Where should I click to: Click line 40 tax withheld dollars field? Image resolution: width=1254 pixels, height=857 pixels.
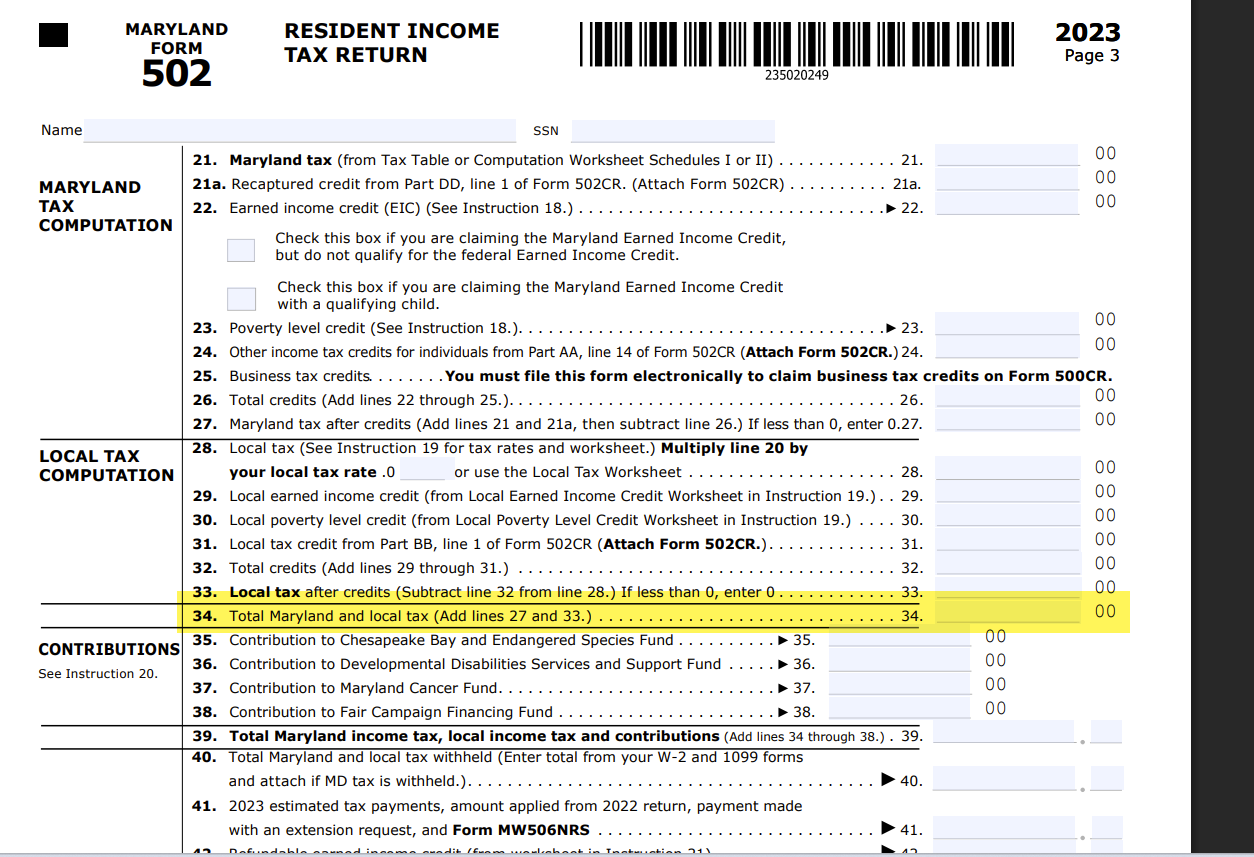(1004, 778)
